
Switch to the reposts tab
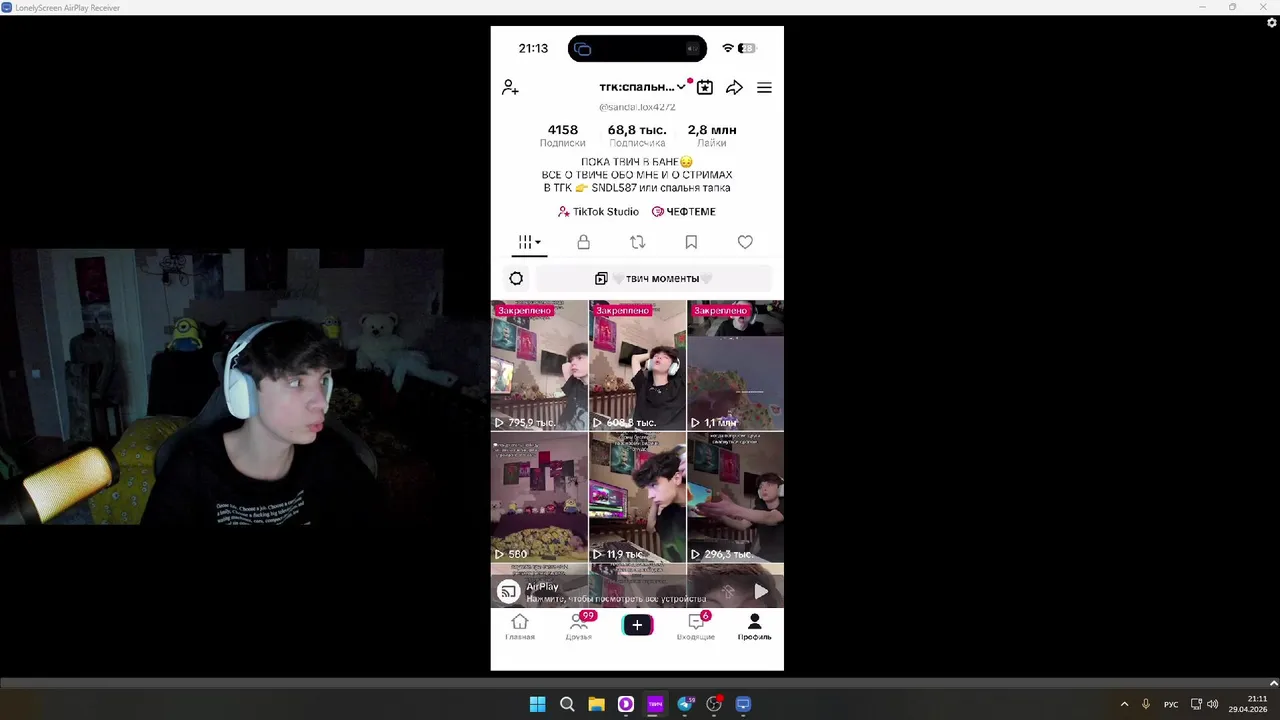pyautogui.click(x=637, y=242)
